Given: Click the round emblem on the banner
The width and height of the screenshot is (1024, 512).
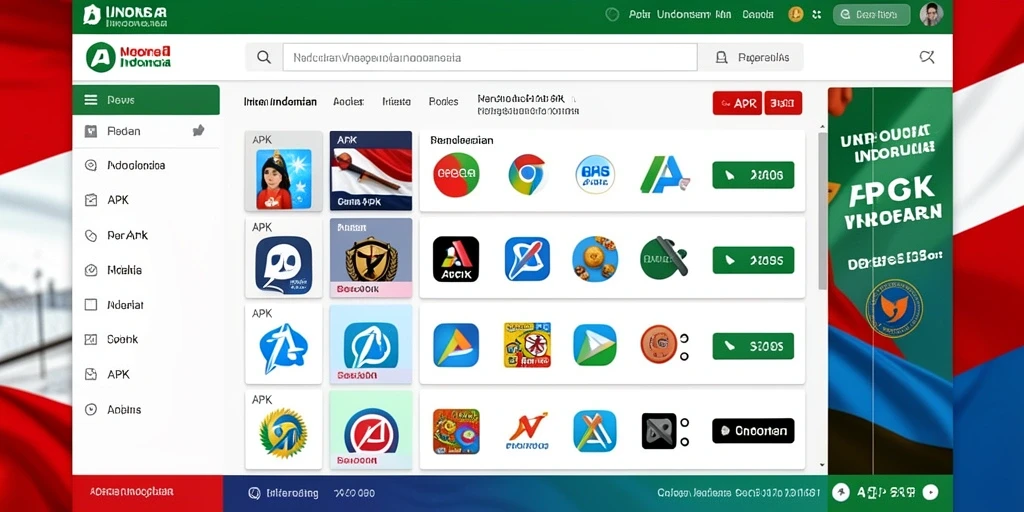Looking at the screenshot, I should (893, 308).
